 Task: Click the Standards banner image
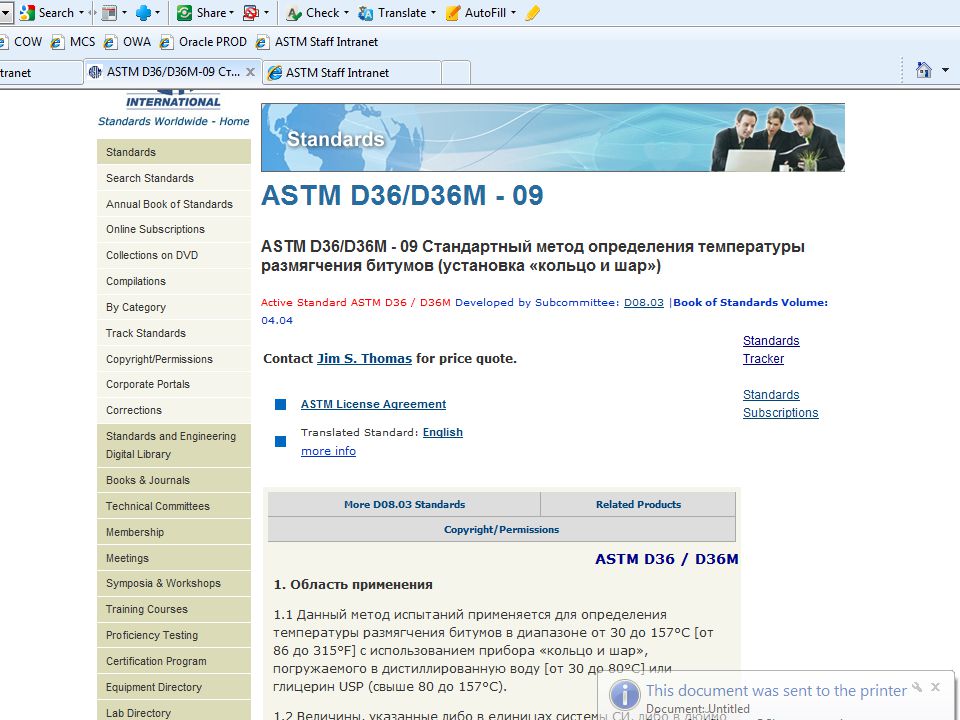pos(553,137)
